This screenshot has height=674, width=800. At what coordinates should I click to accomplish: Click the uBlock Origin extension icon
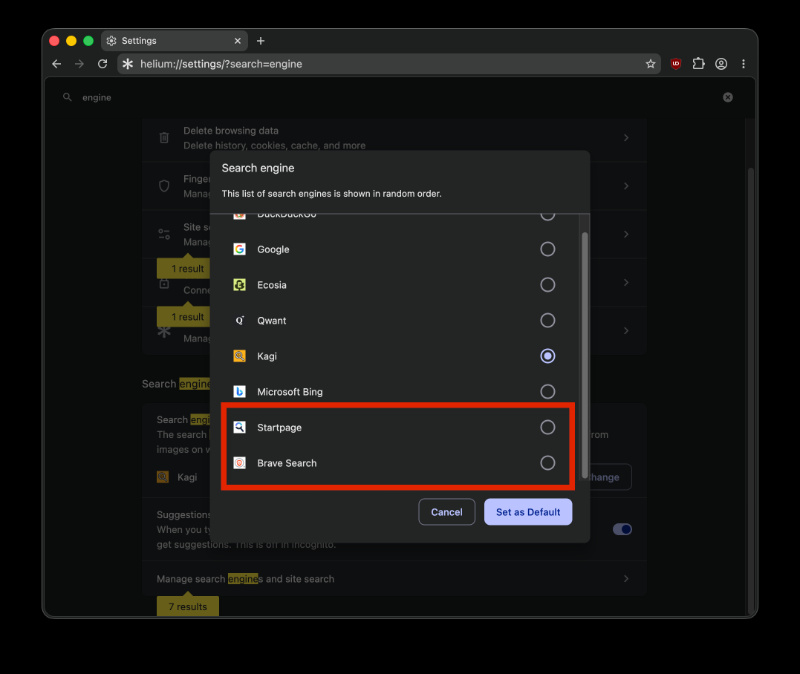(676, 64)
